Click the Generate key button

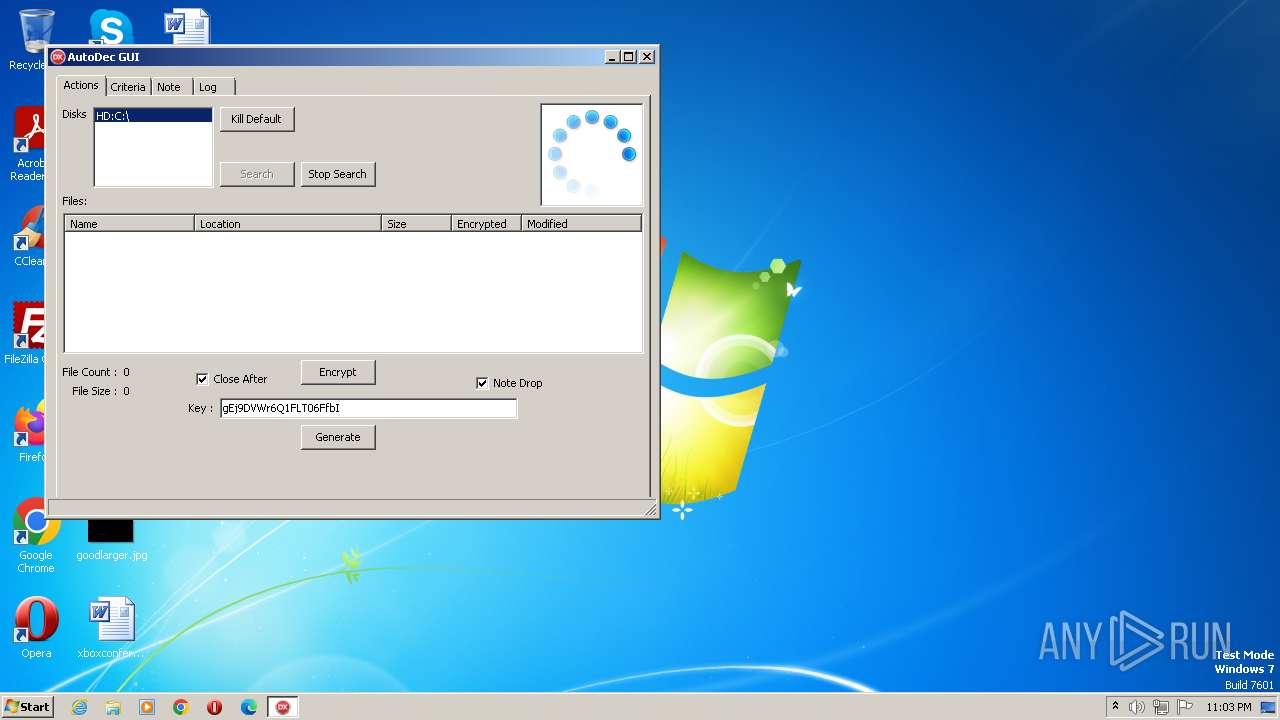[x=338, y=437]
